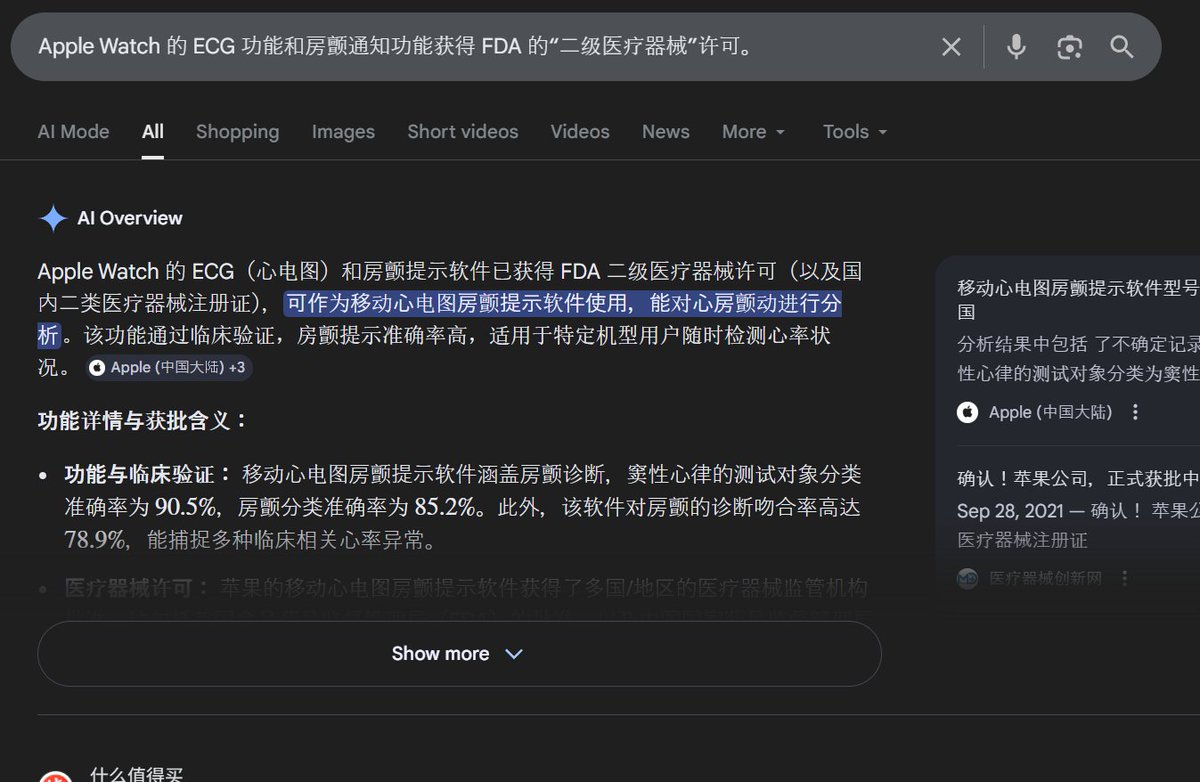The height and width of the screenshot is (782, 1200).
Task: Open three-dot menu beside 医疗器械创新网 source
Action: click(x=1125, y=578)
